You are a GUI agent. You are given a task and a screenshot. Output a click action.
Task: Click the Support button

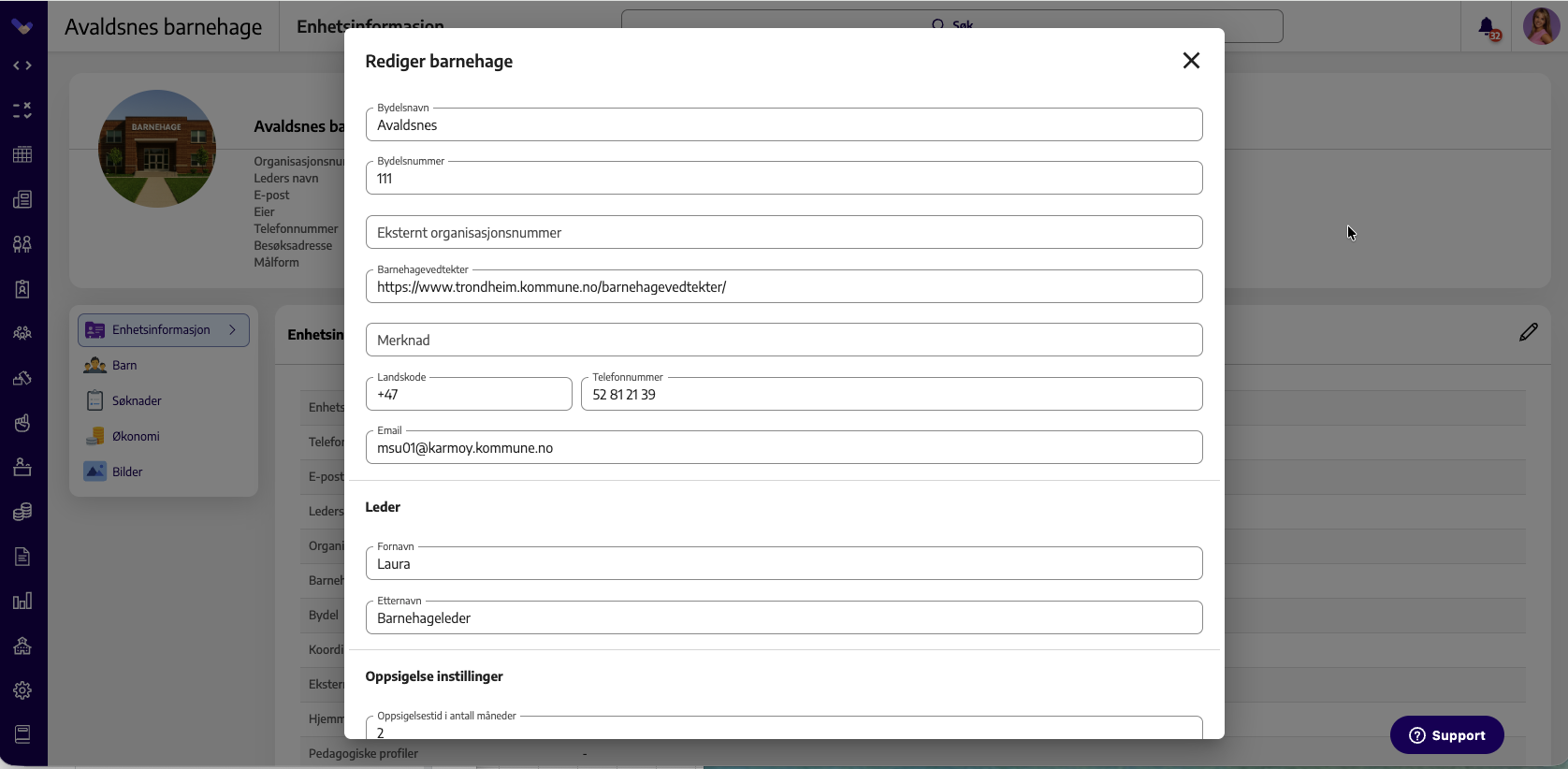[1447, 735]
